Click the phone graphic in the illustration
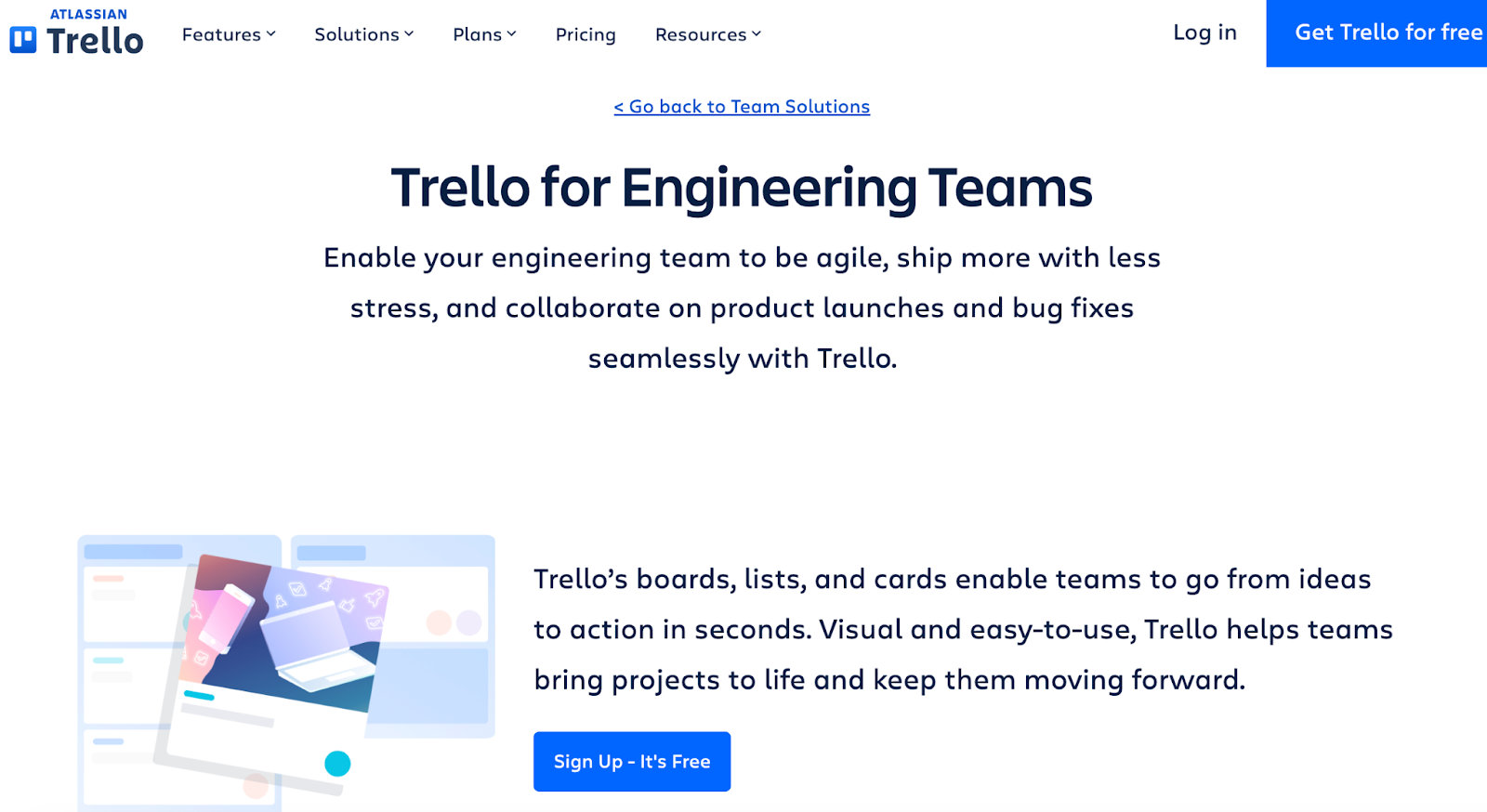This screenshot has height=812, width=1487. (x=223, y=621)
